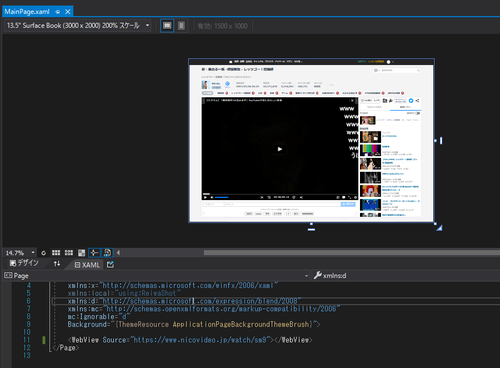Click the Twitter share icon in preview
The image size is (500, 368).
pos(411,101)
